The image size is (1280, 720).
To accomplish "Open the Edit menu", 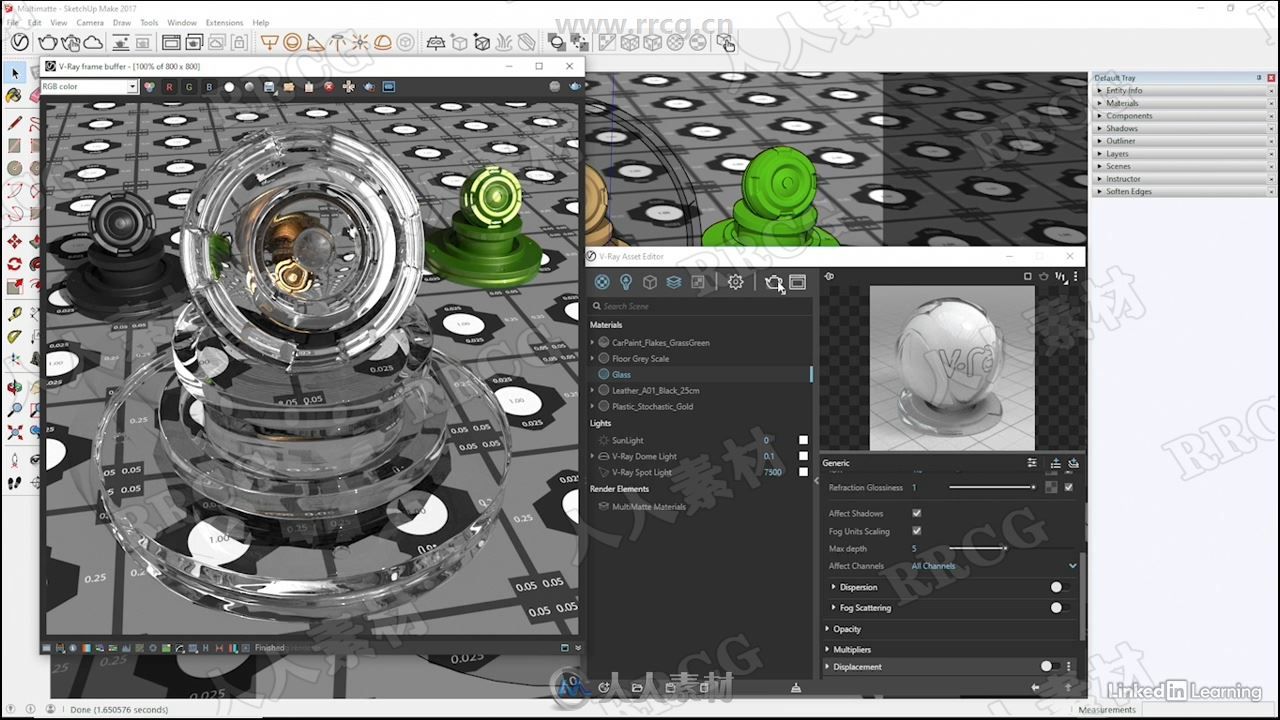I will pyautogui.click(x=35, y=22).
